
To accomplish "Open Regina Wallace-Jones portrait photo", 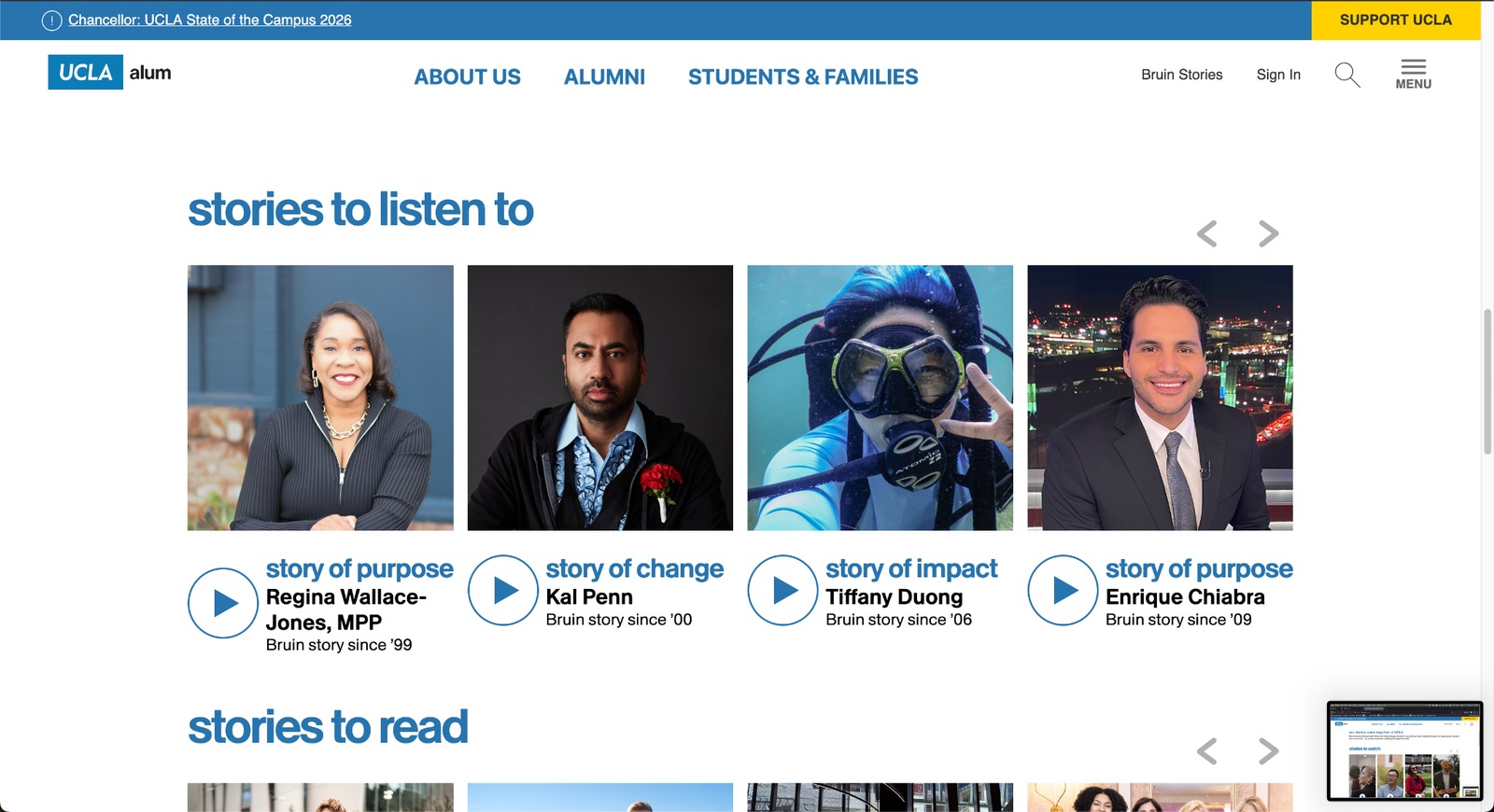I will point(320,398).
